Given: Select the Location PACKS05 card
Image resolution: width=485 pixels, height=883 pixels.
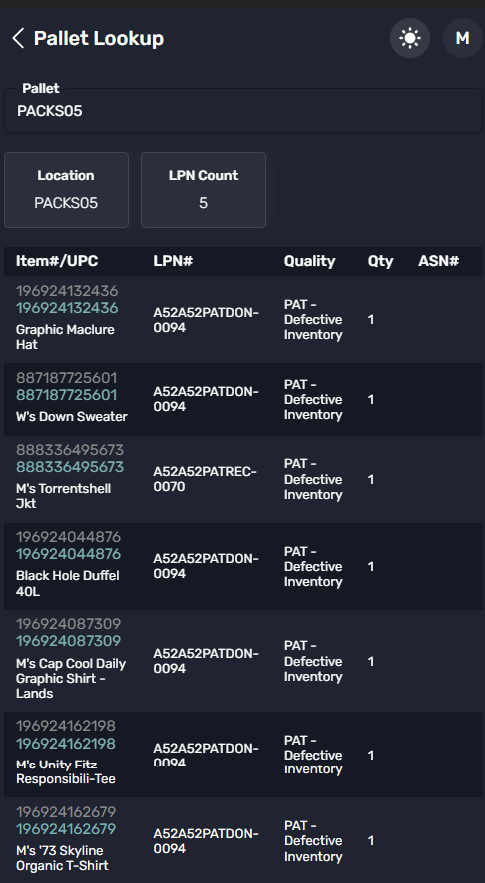Looking at the screenshot, I should 66,190.
